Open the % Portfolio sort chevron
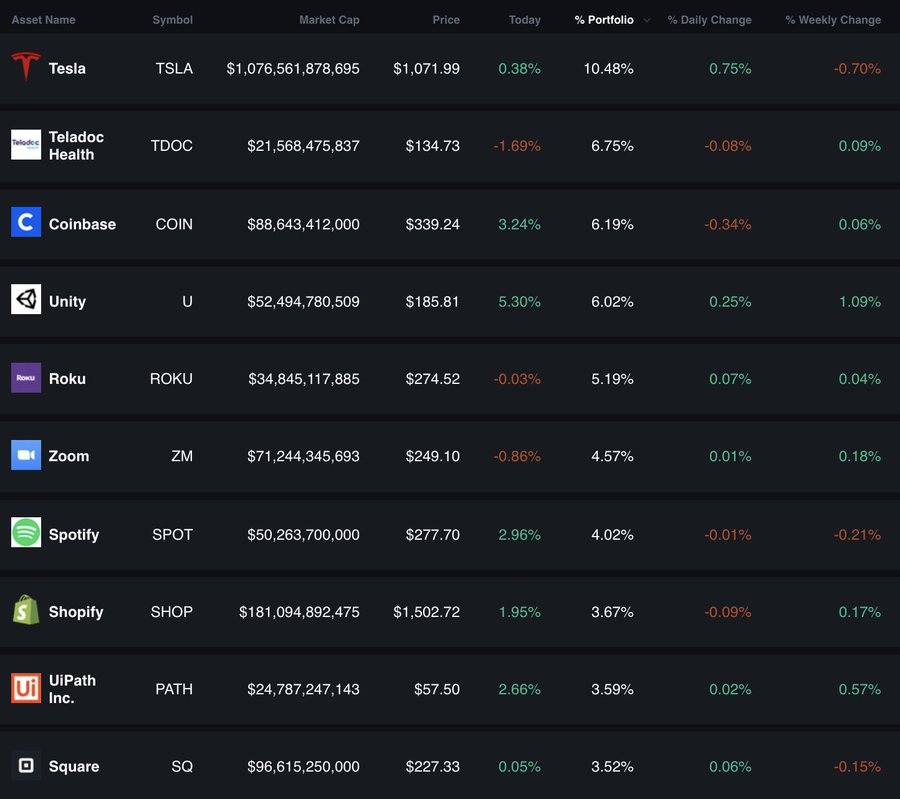This screenshot has width=900, height=799. (x=647, y=20)
